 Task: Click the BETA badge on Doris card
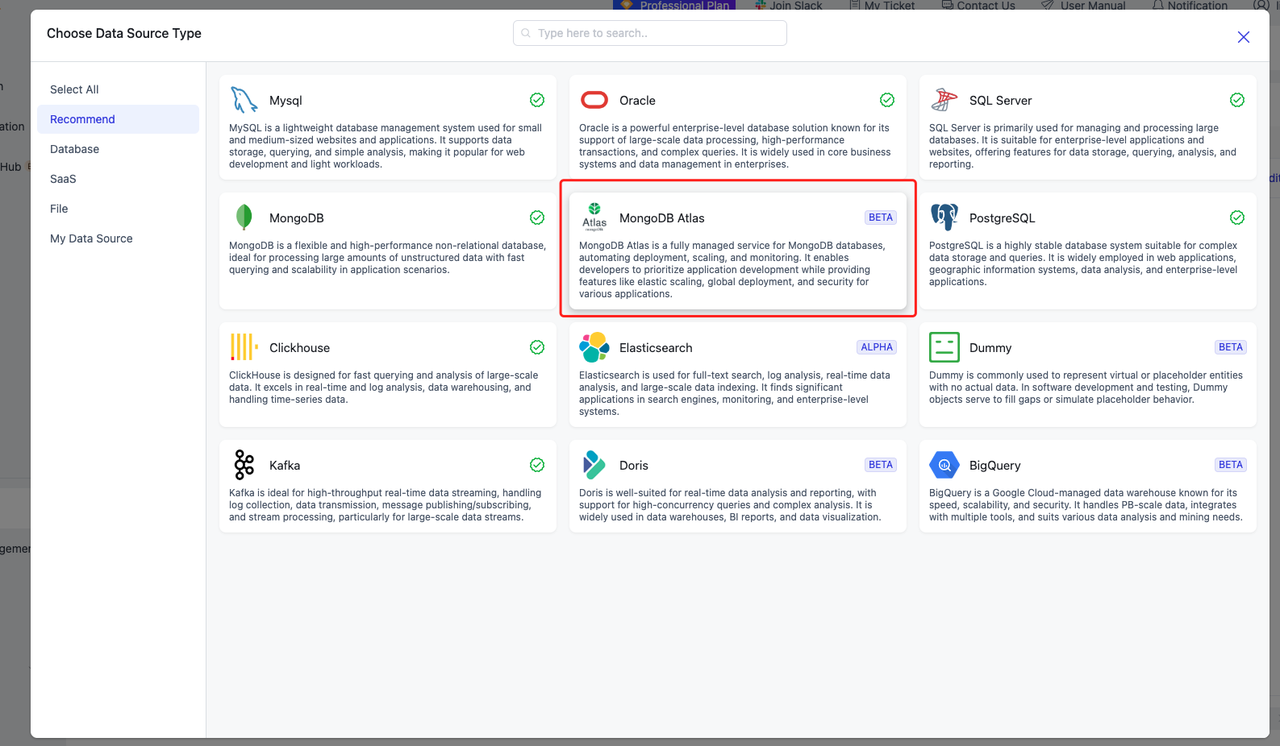881,465
